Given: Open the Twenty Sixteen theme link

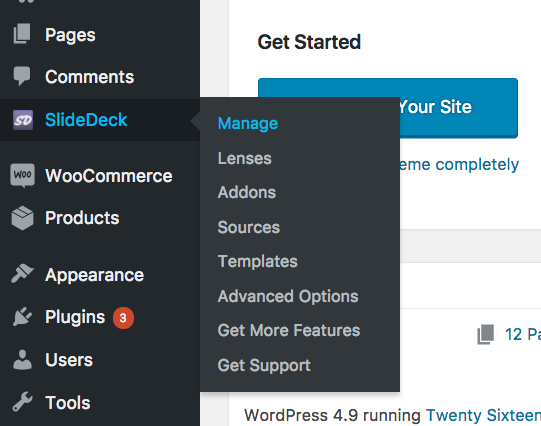Looking at the screenshot, I should [483, 415].
